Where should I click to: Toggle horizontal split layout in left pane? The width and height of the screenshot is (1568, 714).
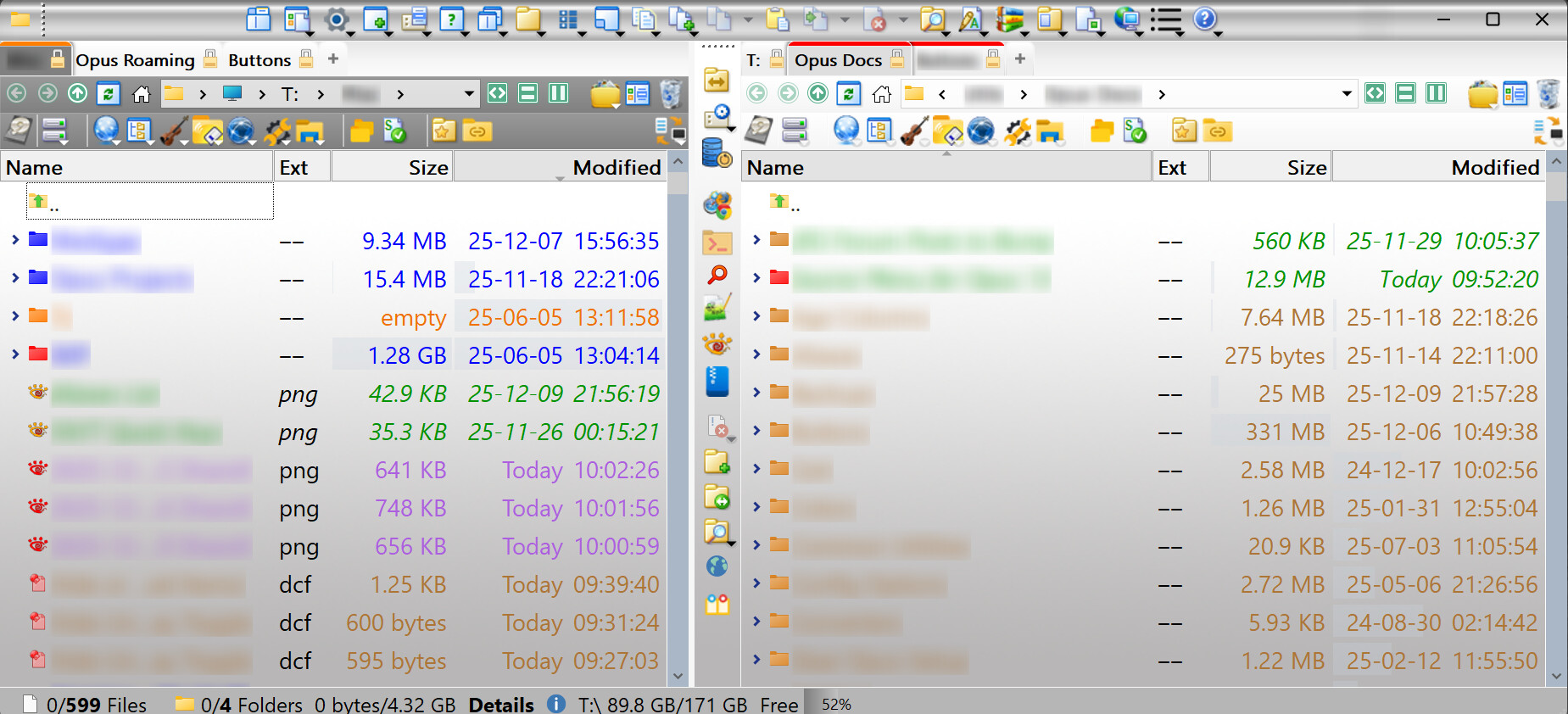[527, 93]
